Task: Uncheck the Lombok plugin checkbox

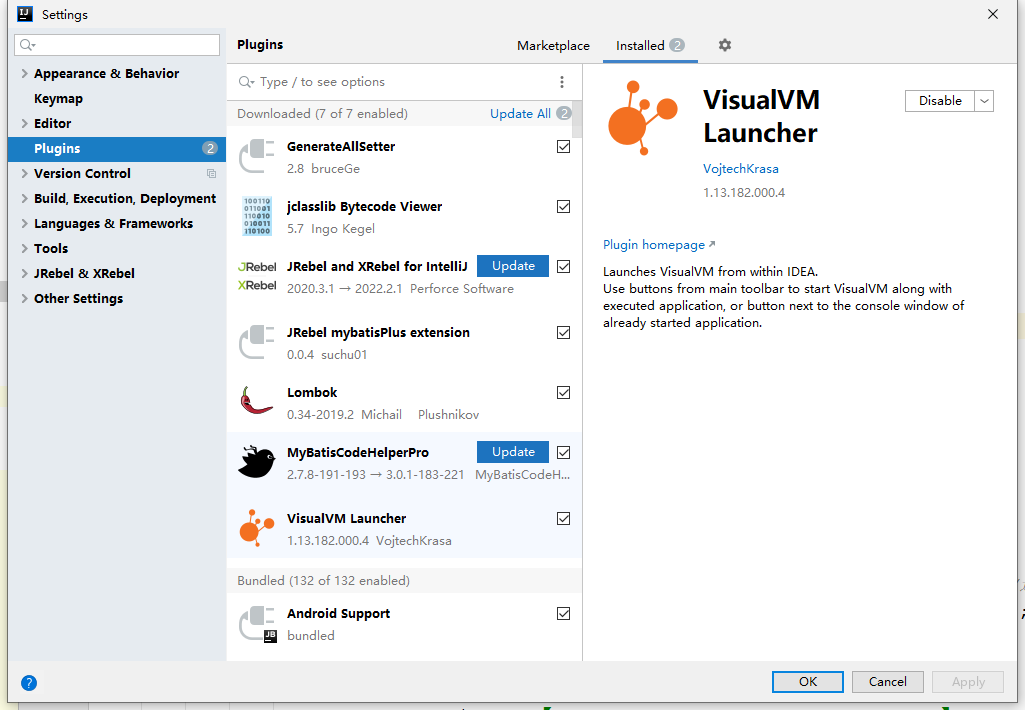Action: pos(563,393)
